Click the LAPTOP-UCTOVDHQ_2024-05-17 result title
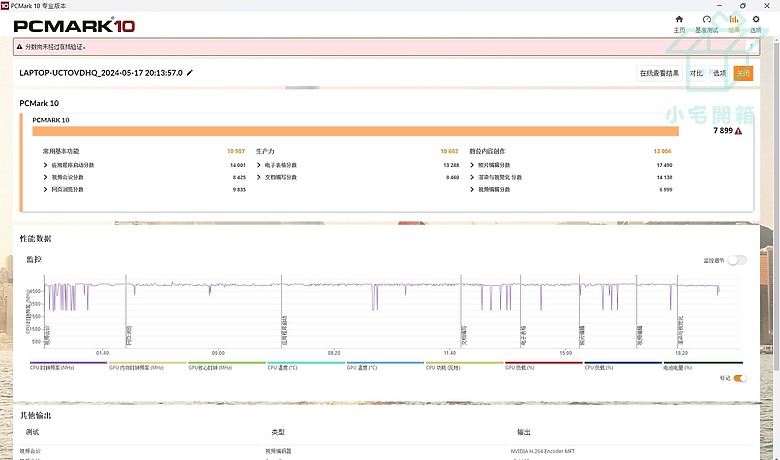This screenshot has width=780, height=460. click(101, 73)
